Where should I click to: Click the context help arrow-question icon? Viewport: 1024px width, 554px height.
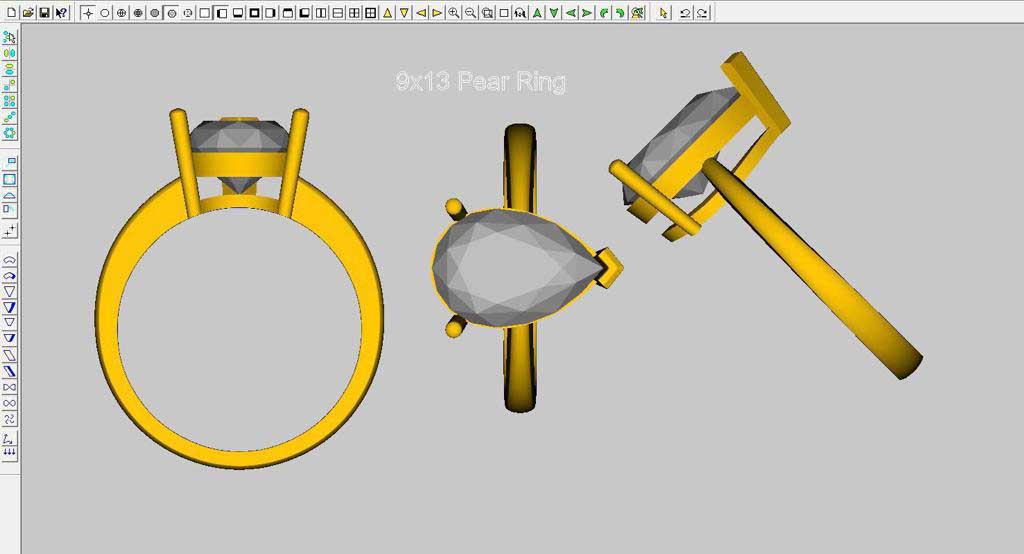coord(61,12)
